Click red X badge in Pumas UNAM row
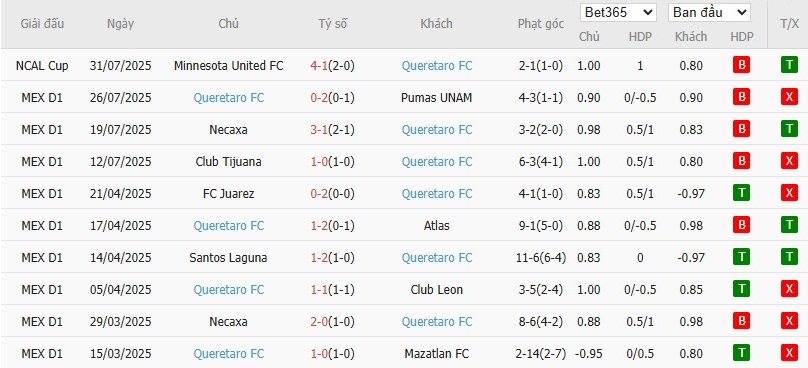 pos(789,97)
